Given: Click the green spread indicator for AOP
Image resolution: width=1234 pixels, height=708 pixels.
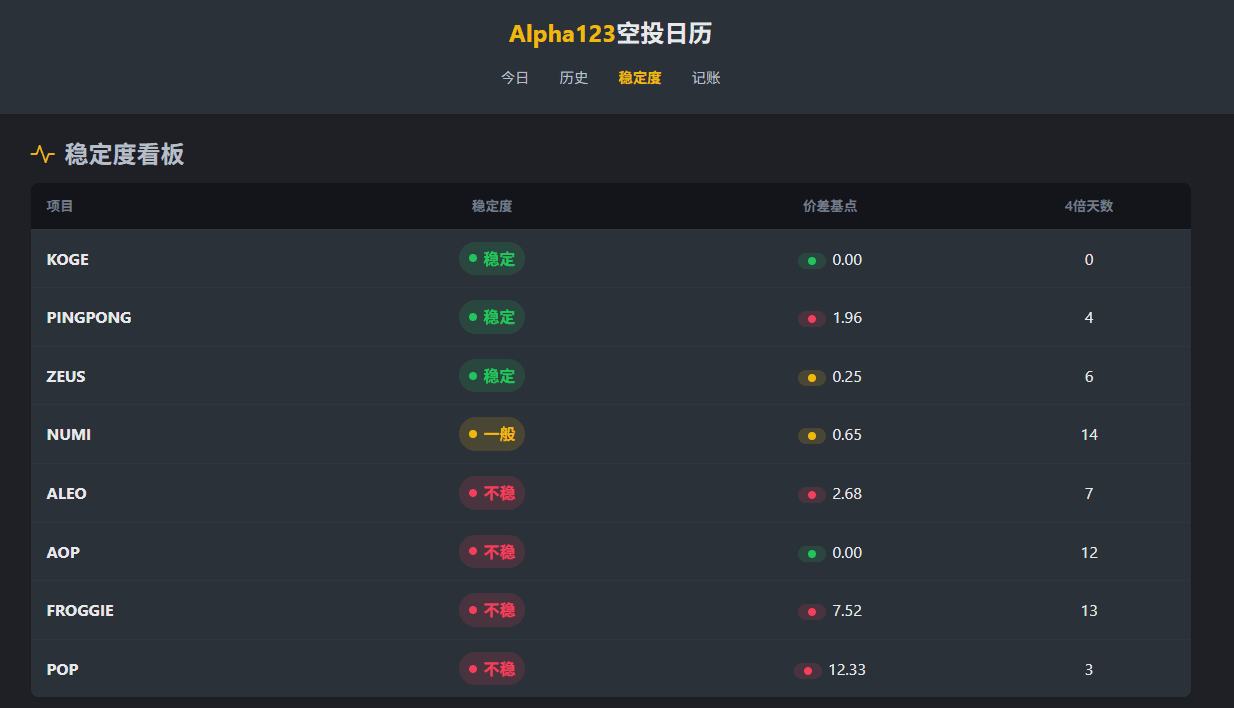Looking at the screenshot, I should [811, 554].
